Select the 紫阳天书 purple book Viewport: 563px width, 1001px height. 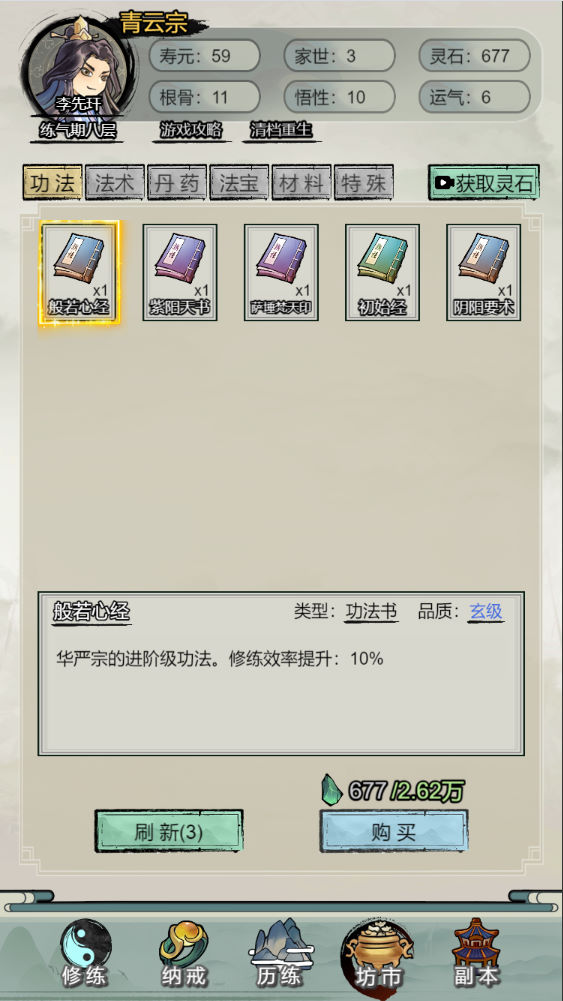click(180, 273)
